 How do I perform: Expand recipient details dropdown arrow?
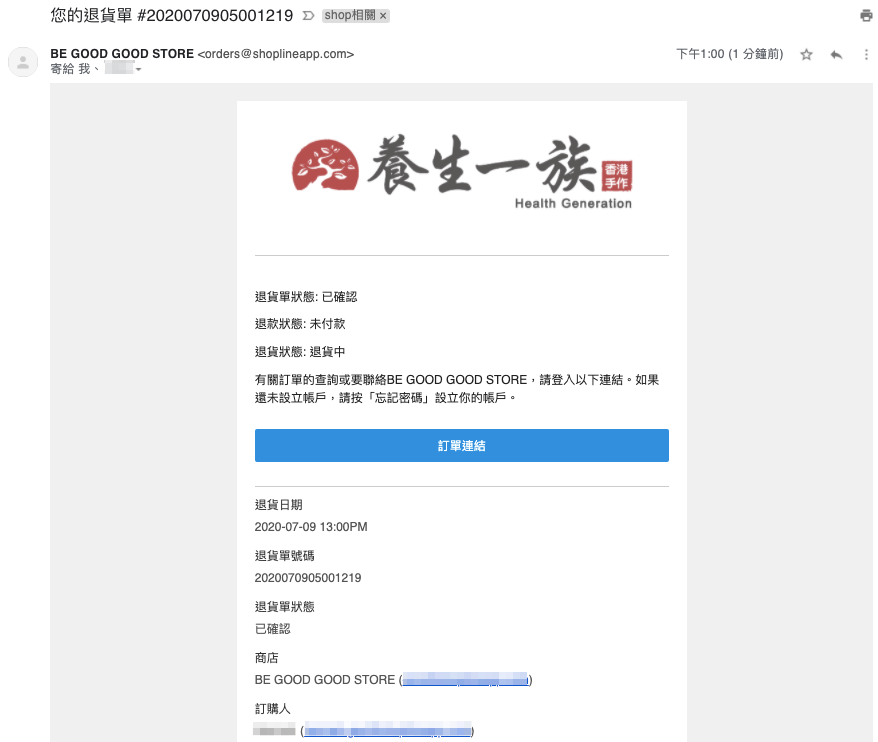pos(138,69)
